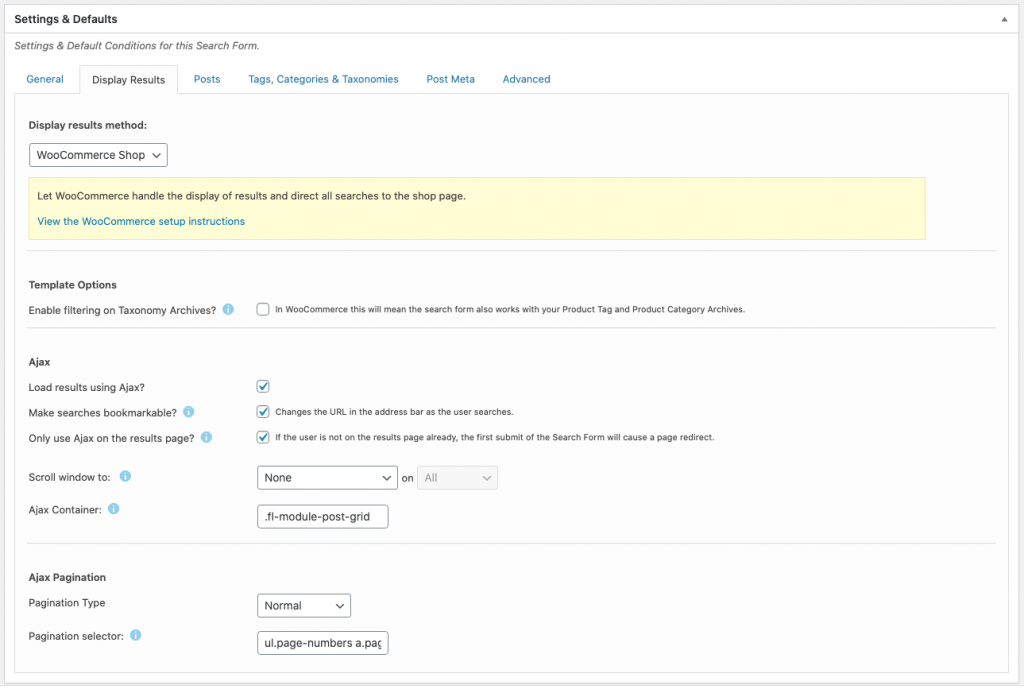Click the 'Make searches bookmarkable?' label
This screenshot has height=689, width=1024.
[103, 413]
